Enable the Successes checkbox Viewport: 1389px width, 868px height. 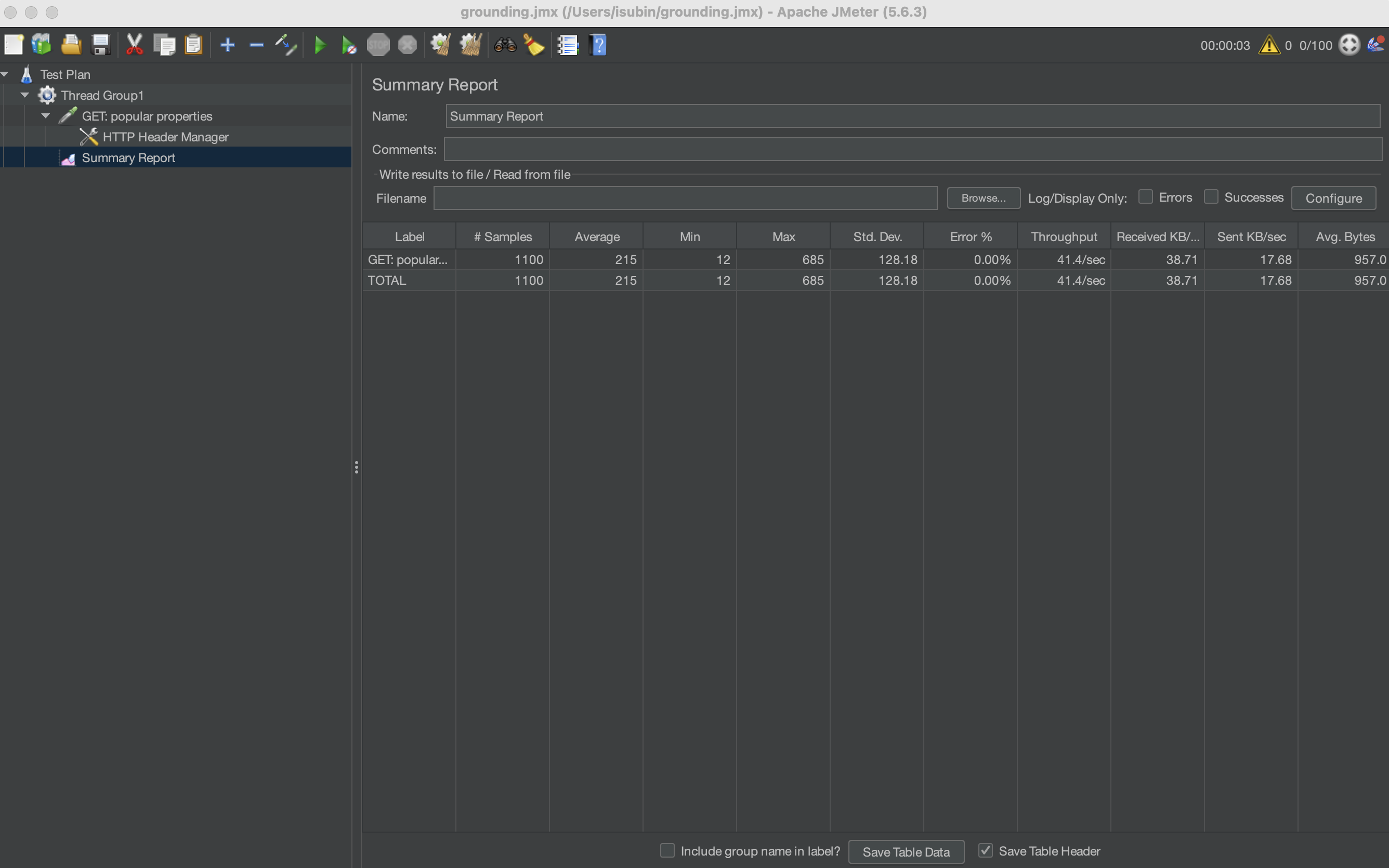[x=1211, y=197]
